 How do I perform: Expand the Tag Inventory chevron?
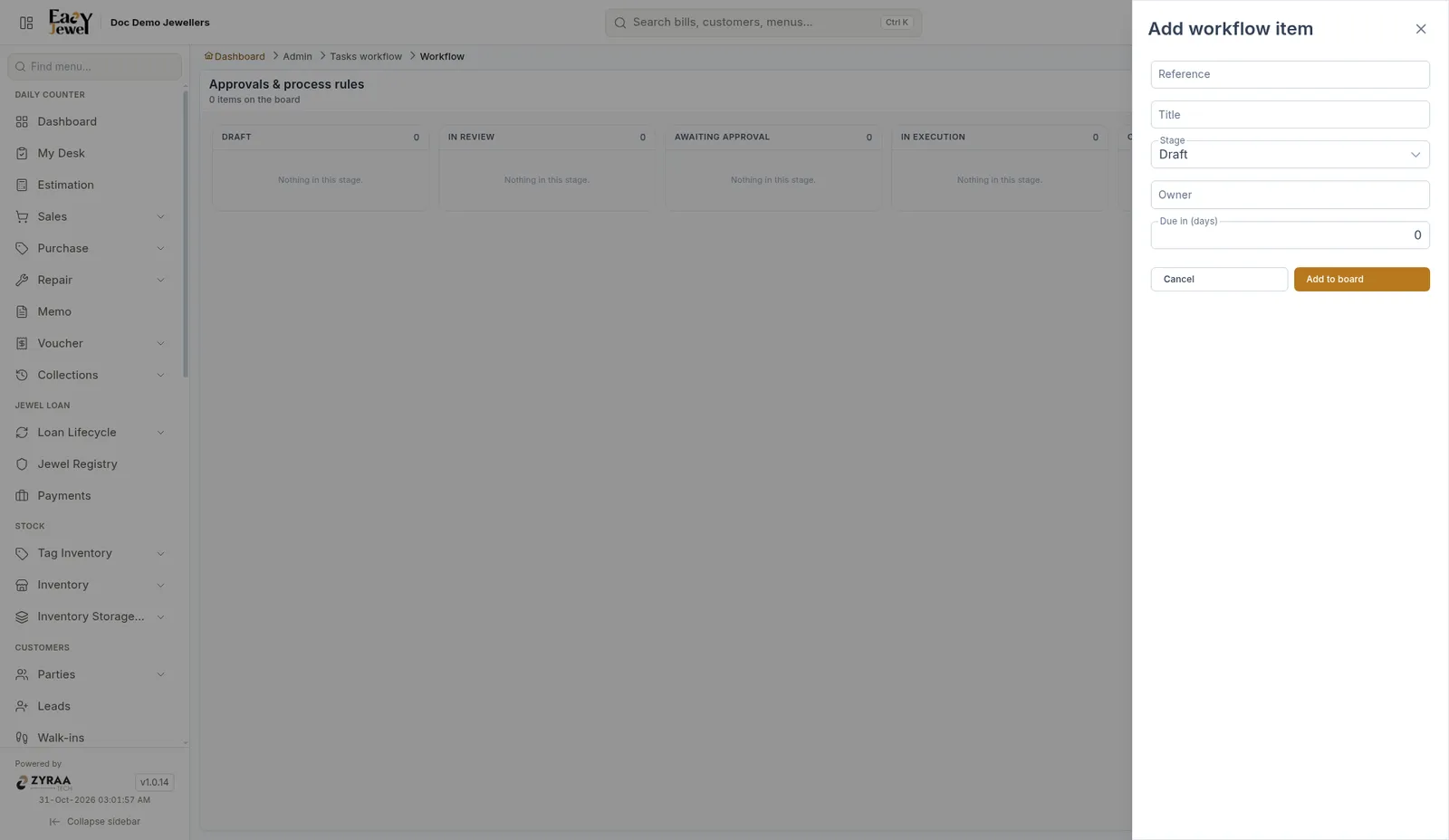(x=161, y=553)
